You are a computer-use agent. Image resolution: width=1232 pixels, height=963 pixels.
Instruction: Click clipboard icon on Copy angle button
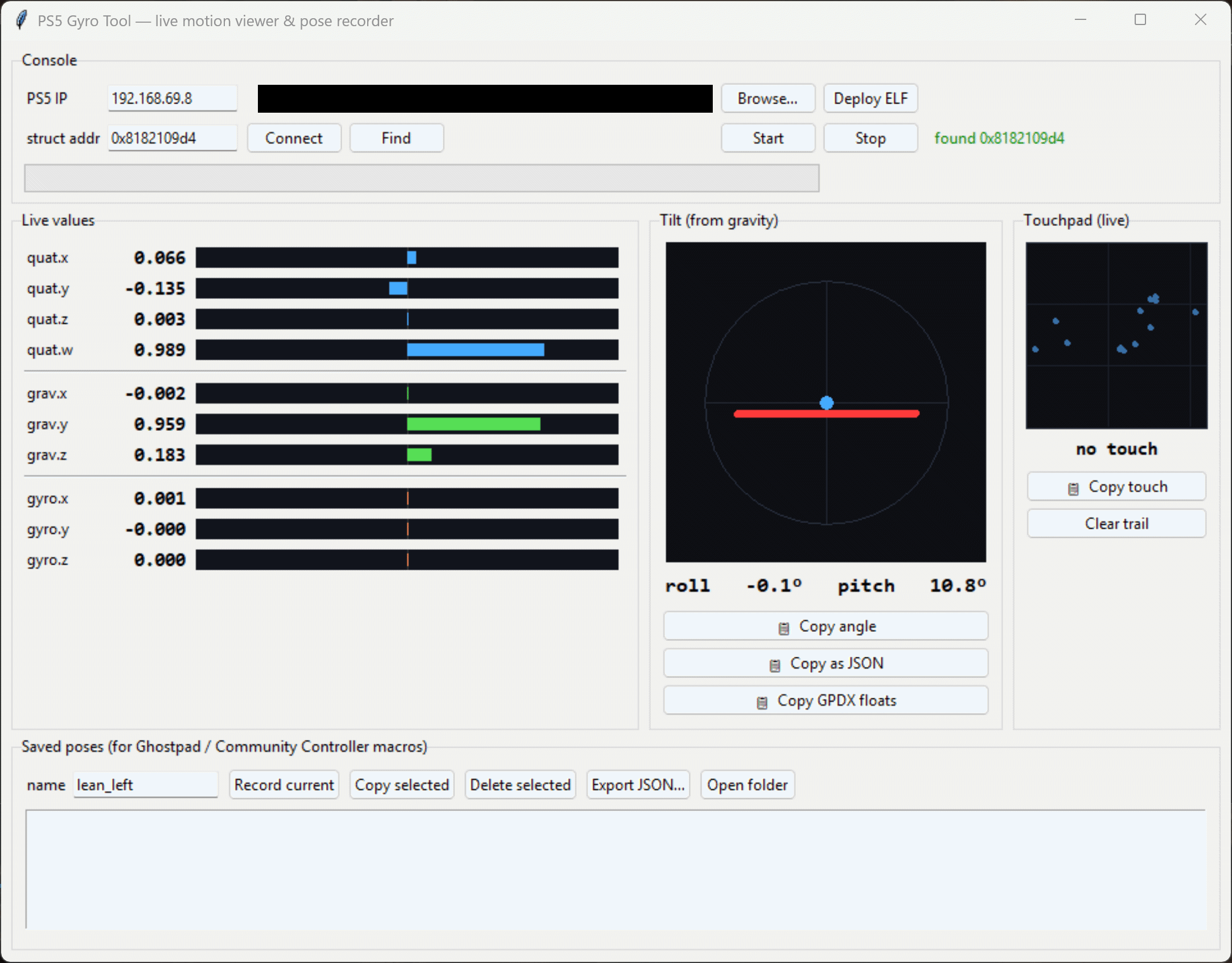click(x=784, y=628)
